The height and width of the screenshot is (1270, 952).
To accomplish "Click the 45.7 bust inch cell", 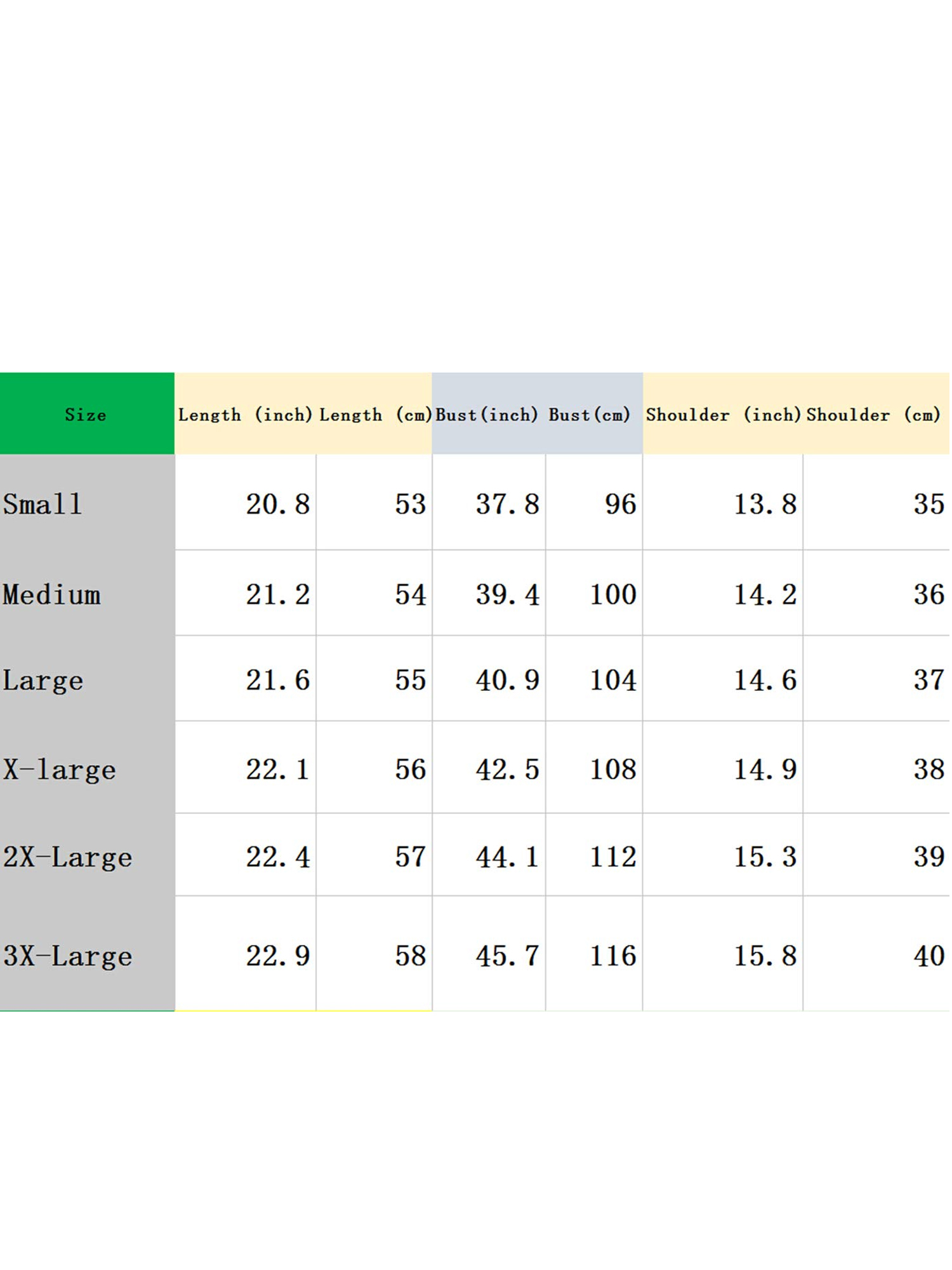I will 507,956.
